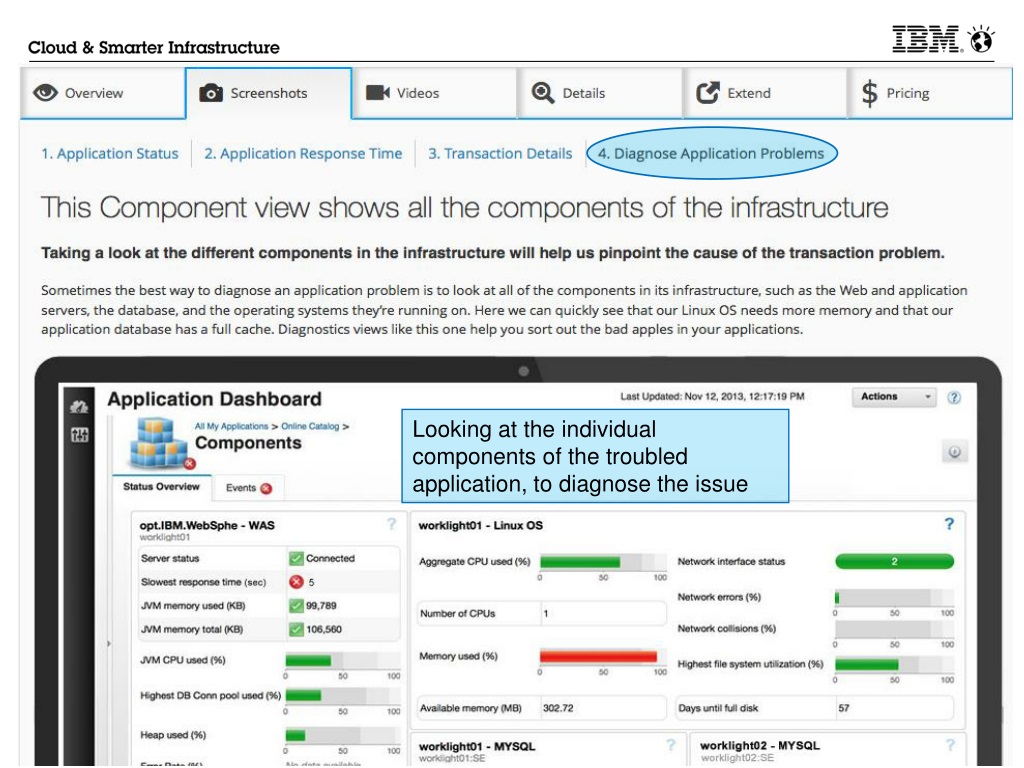Click the Components cubes icon

click(160, 444)
